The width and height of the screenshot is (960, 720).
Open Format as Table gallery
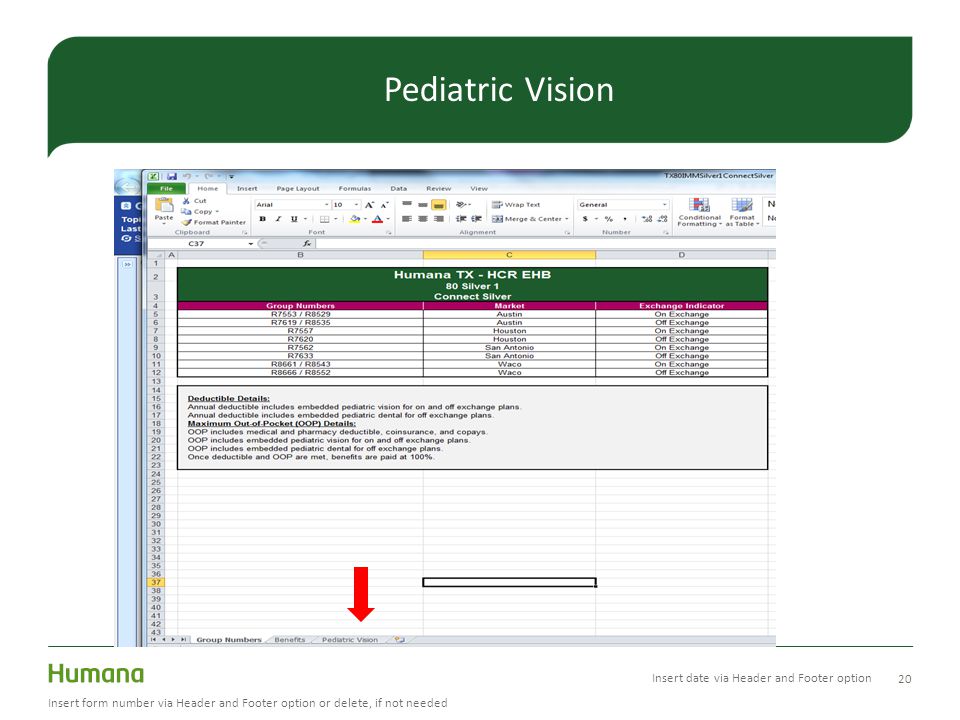point(742,212)
